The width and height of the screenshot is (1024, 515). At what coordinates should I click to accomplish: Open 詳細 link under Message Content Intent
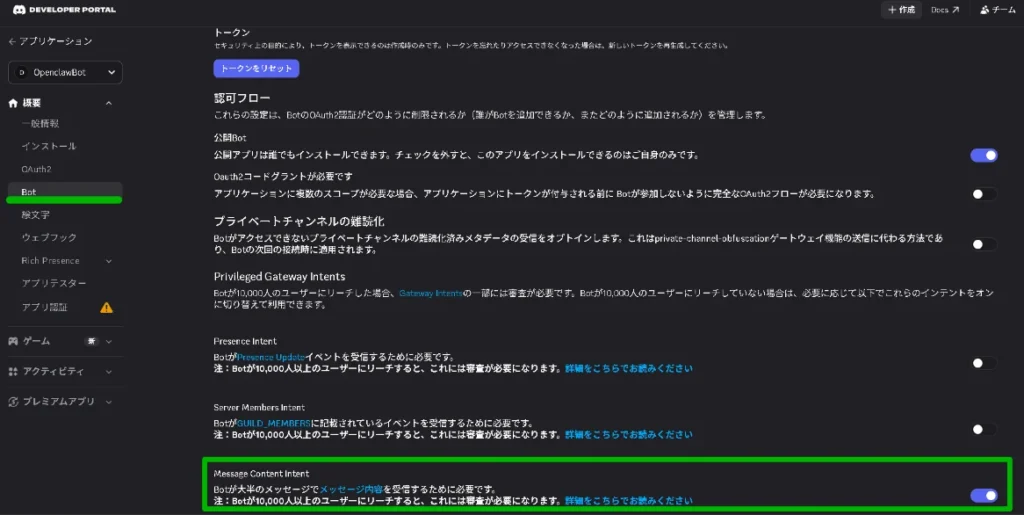(628, 501)
